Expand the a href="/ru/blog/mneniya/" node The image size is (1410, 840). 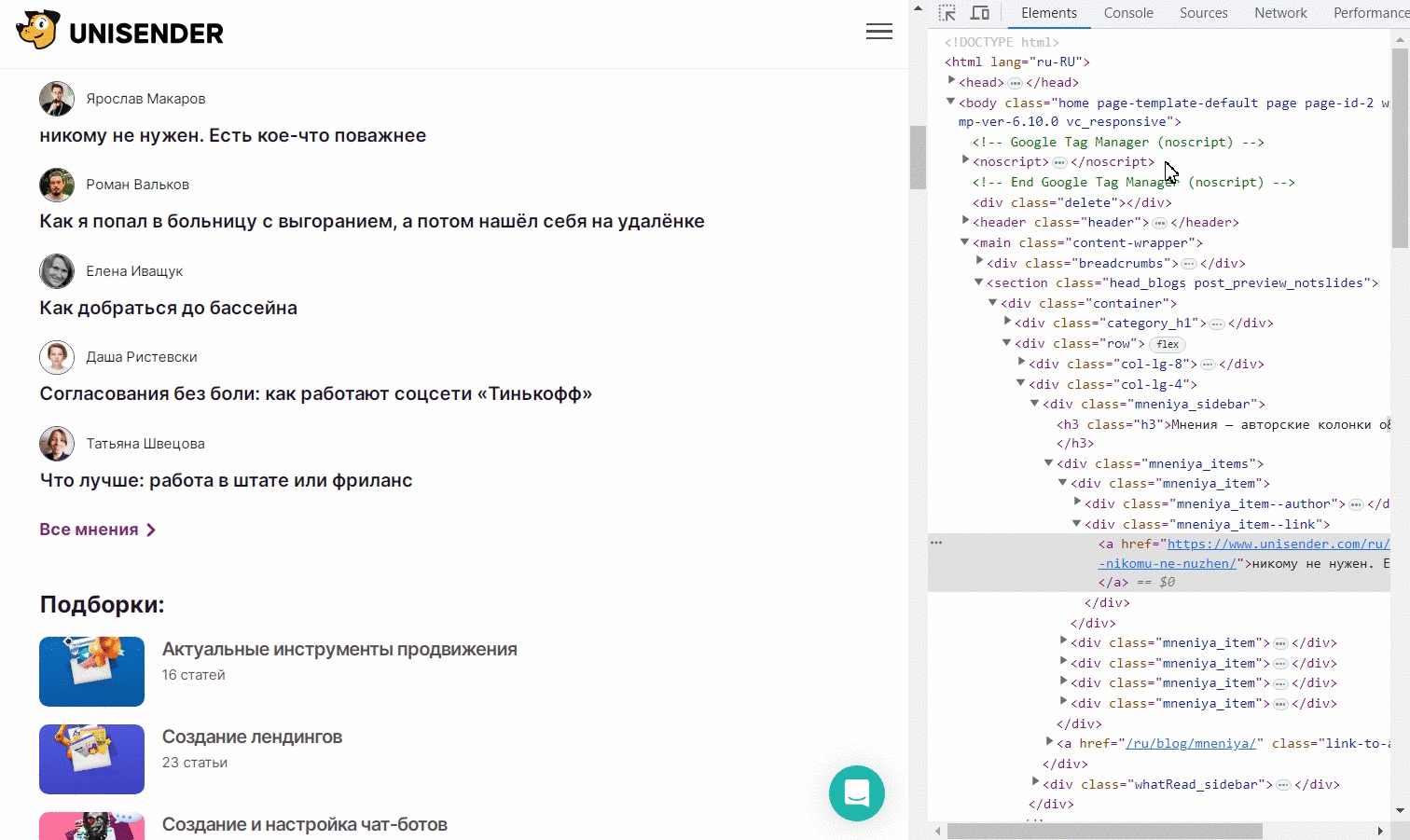(x=1049, y=742)
